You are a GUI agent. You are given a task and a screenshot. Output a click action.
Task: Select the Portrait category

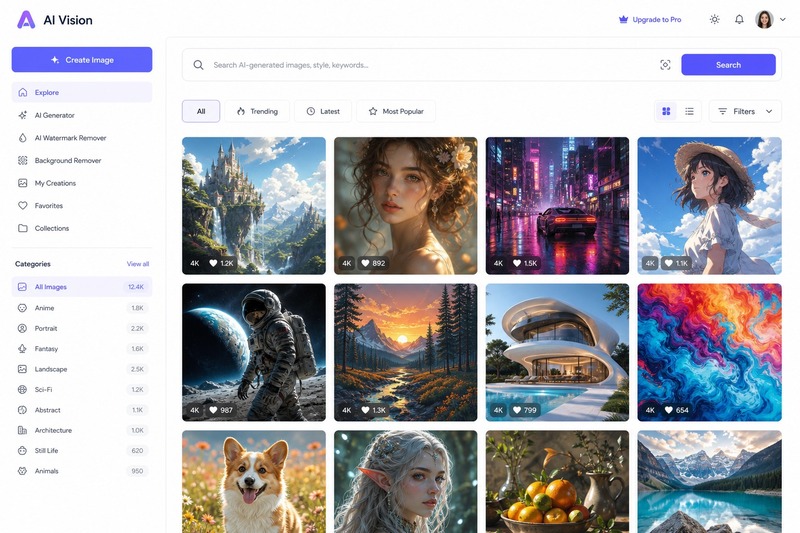pos(82,328)
